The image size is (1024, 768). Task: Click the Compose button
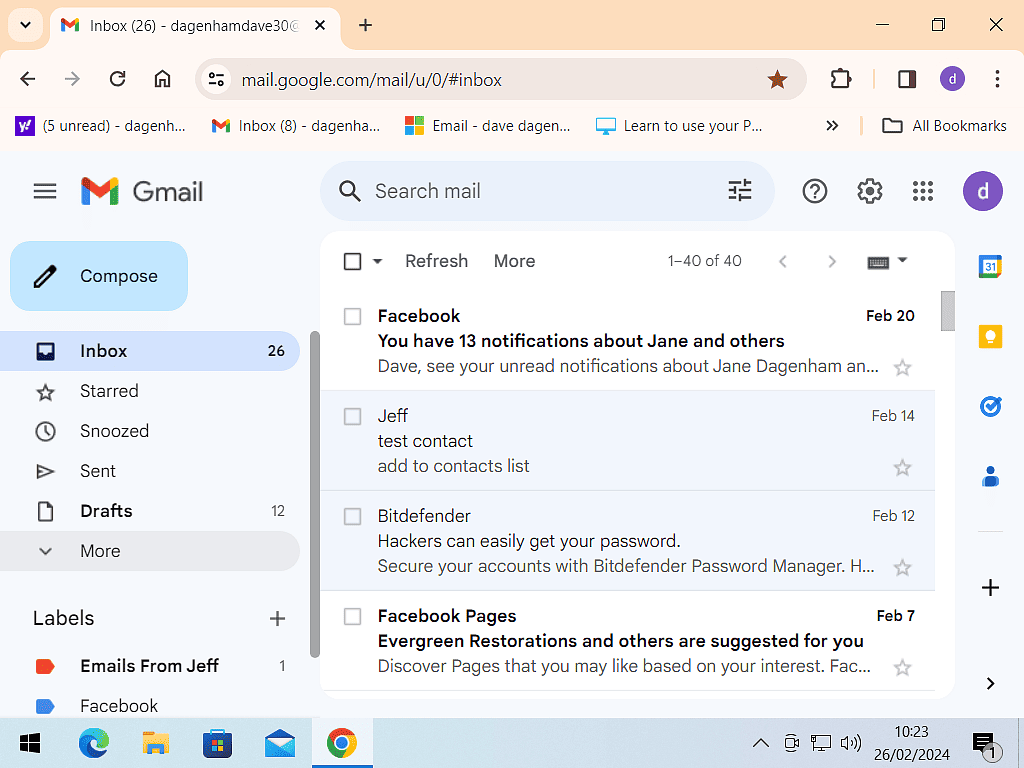pos(99,276)
